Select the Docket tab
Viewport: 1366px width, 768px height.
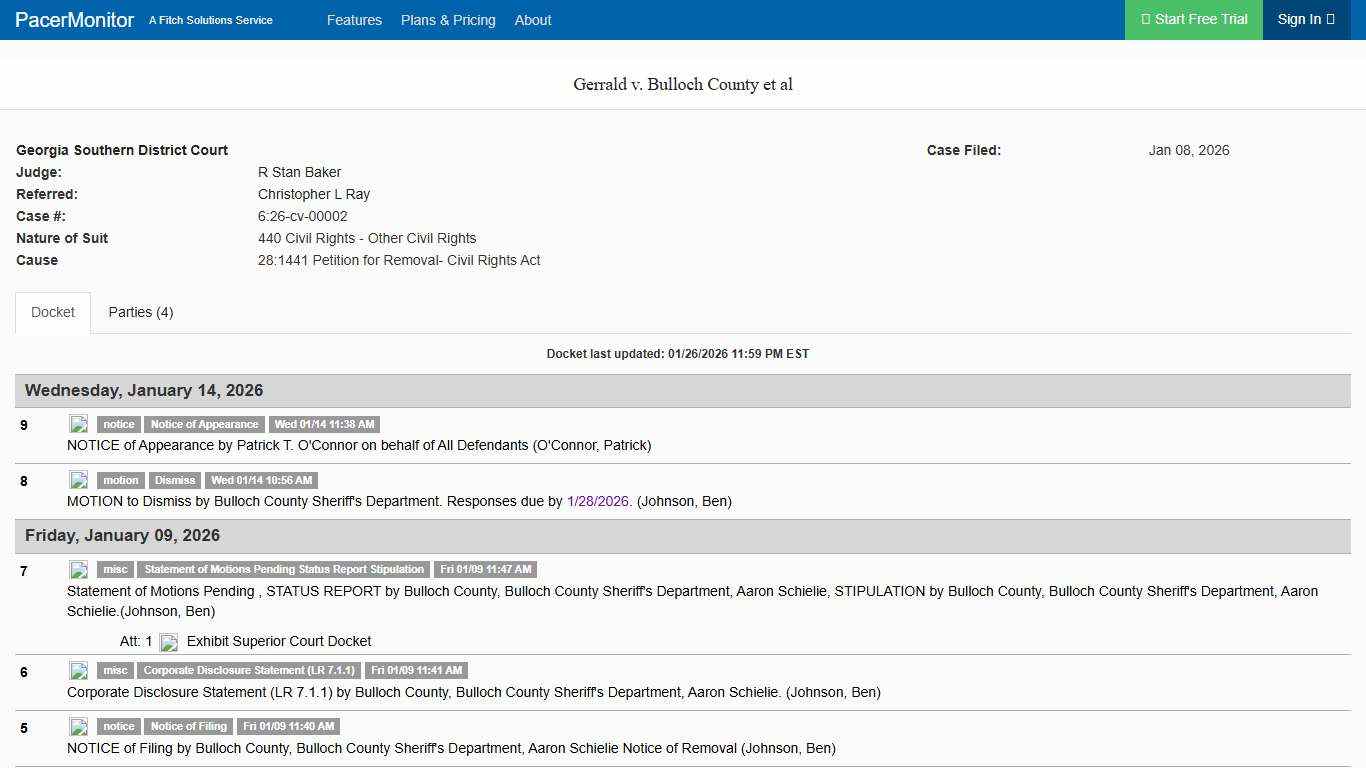pyautogui.click(x=52, y=312)
